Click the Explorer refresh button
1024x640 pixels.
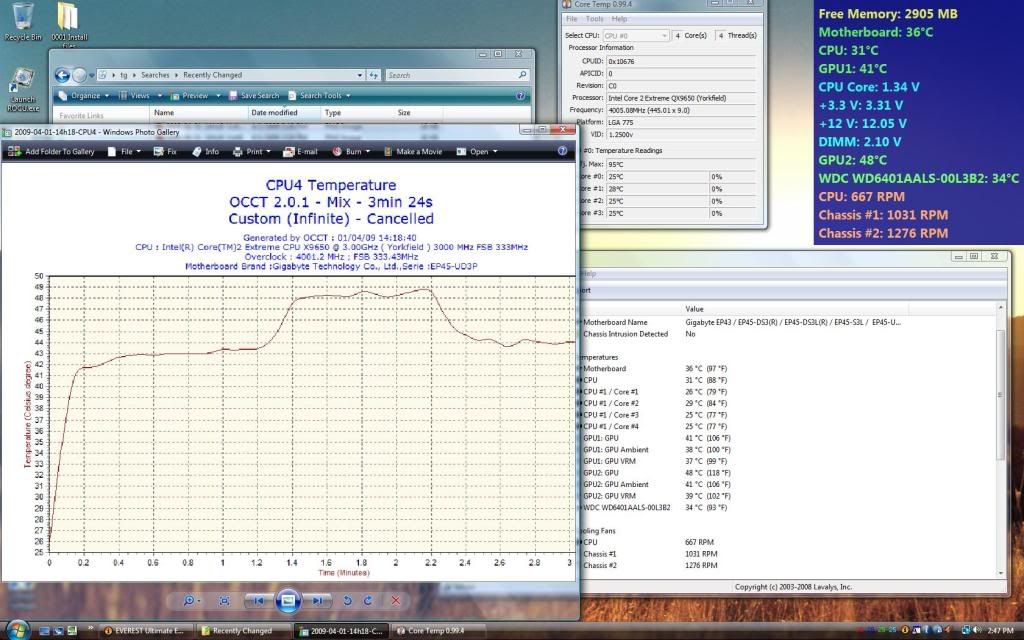click(374, 75)
